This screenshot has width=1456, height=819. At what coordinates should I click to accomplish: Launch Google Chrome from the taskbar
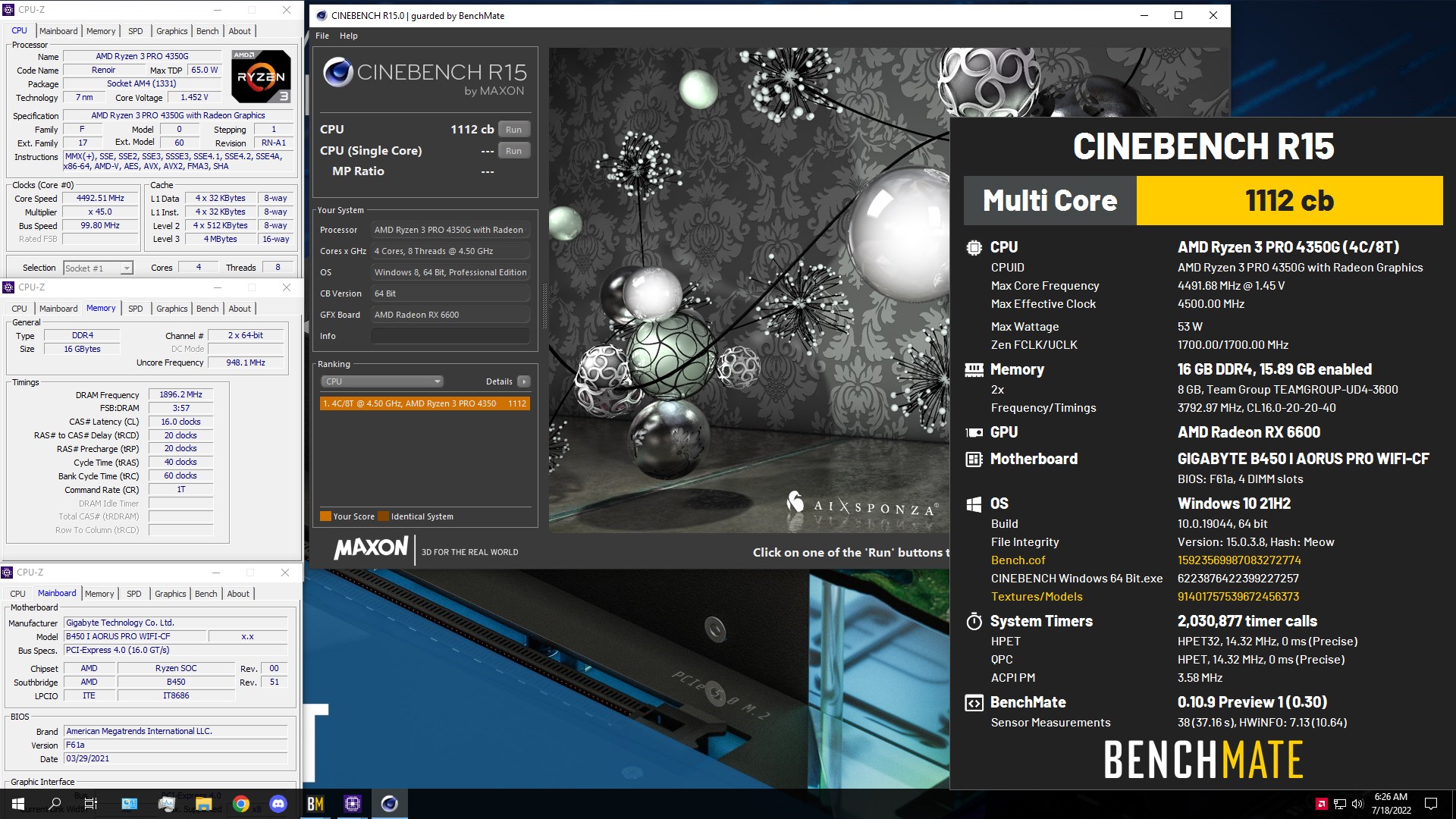tap(241, 804)
